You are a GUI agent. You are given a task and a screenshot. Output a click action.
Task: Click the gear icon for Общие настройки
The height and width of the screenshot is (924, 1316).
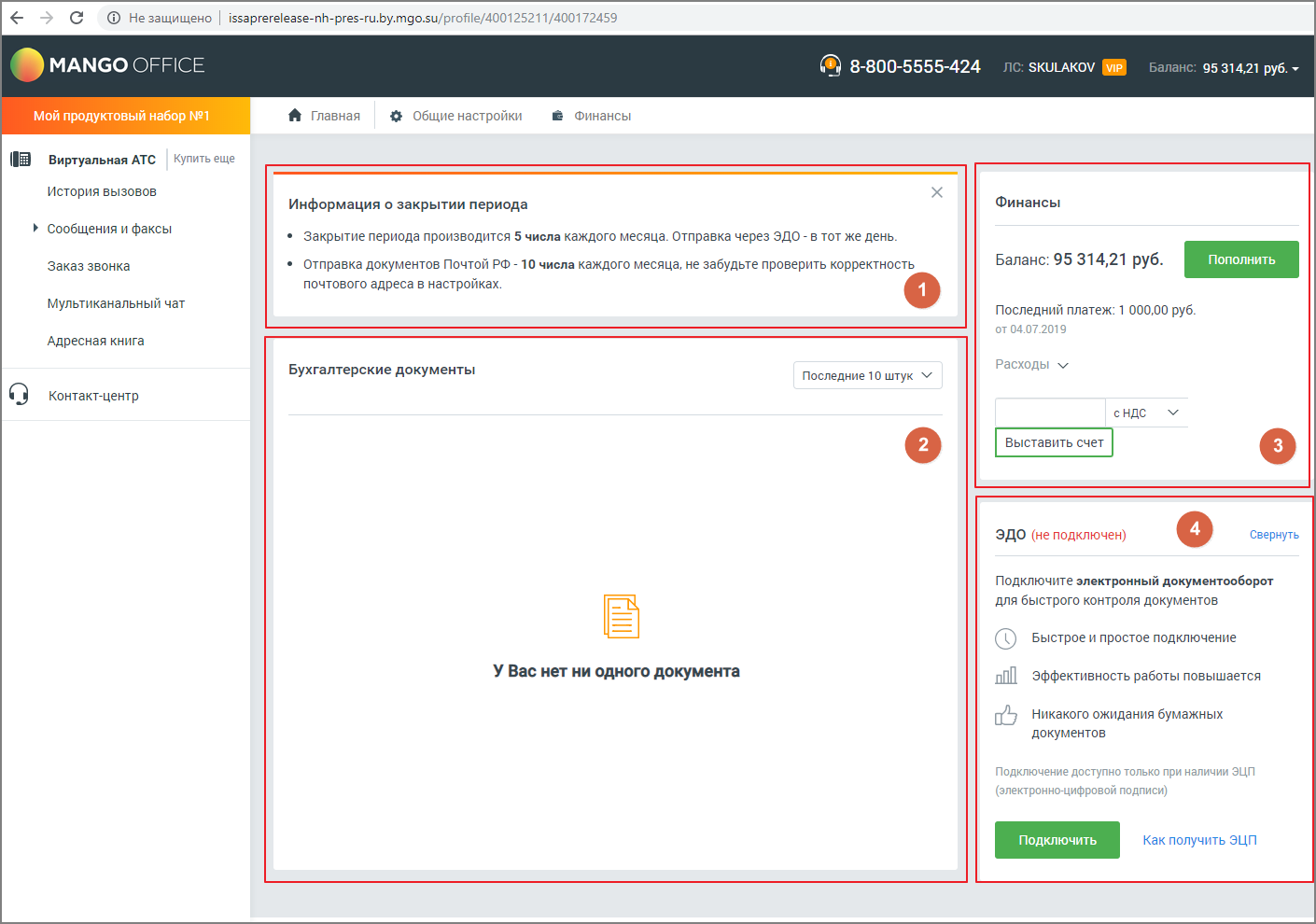(396, 116)
